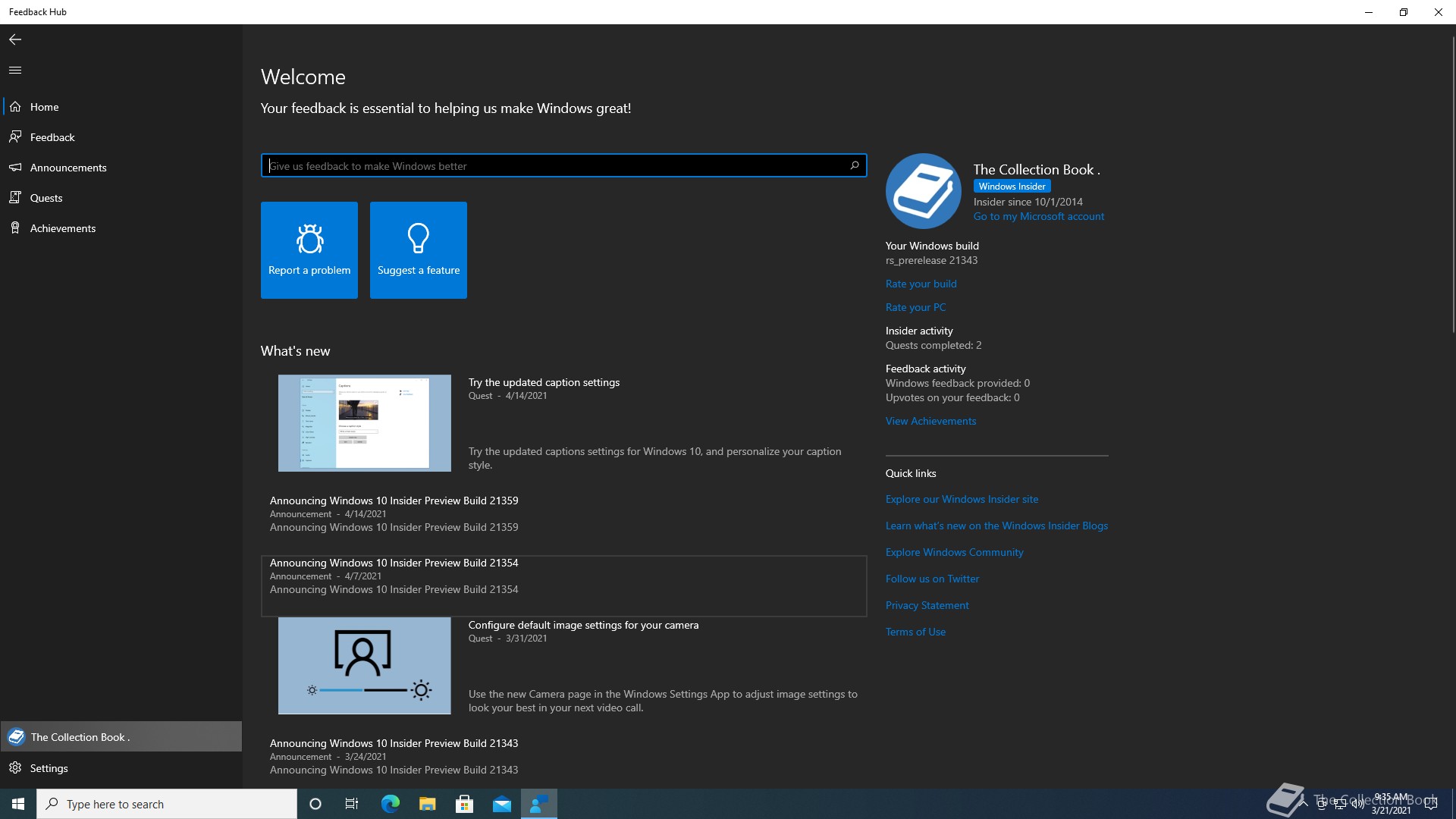The height and width of the screenshot is (819, 1456).
Task: Go to Announcements in sidebar
Action: click(x=121, y=168)
